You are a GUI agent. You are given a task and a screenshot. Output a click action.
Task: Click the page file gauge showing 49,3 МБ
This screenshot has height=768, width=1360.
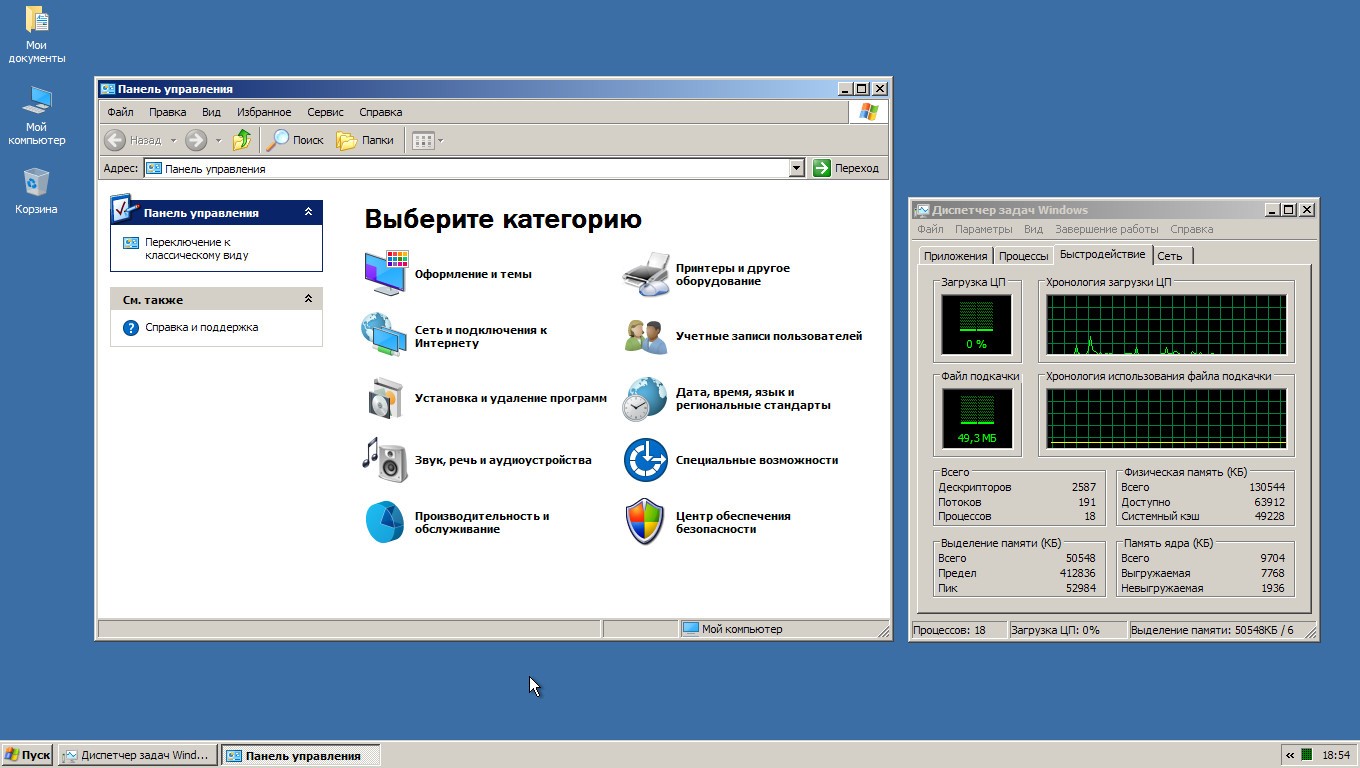(x=976, y=419)
